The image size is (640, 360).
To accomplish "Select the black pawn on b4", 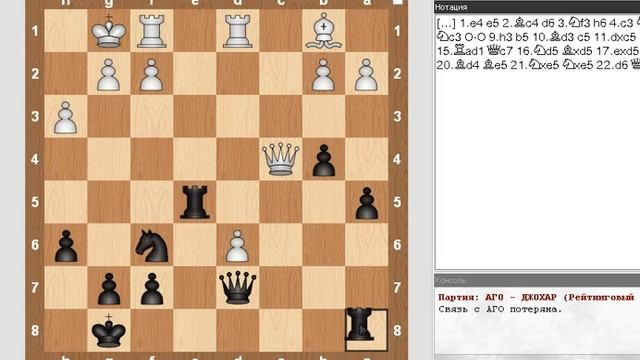I will [324, 160].
